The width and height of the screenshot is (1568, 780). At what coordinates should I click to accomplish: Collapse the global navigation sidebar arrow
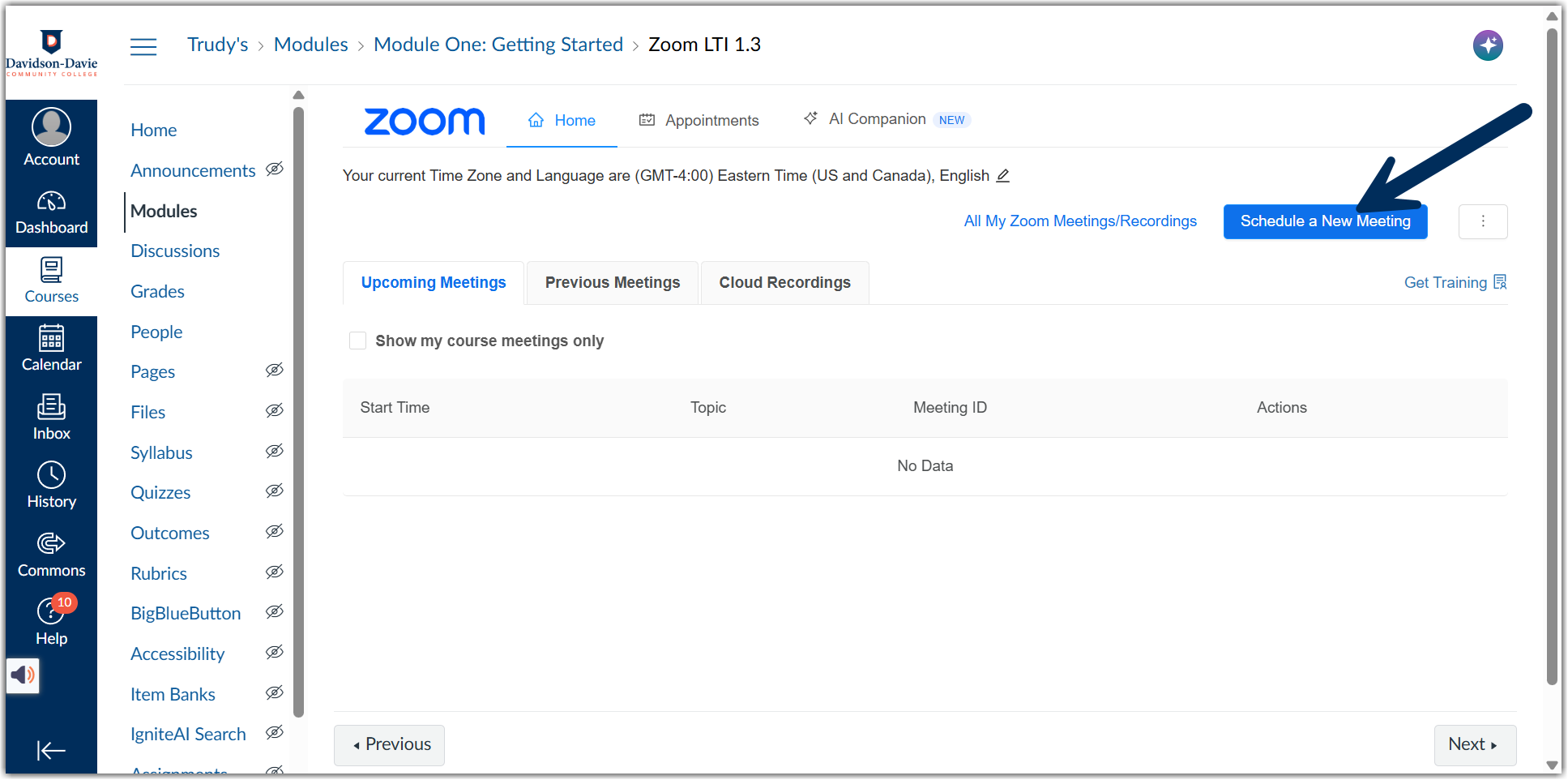[51, 750]
